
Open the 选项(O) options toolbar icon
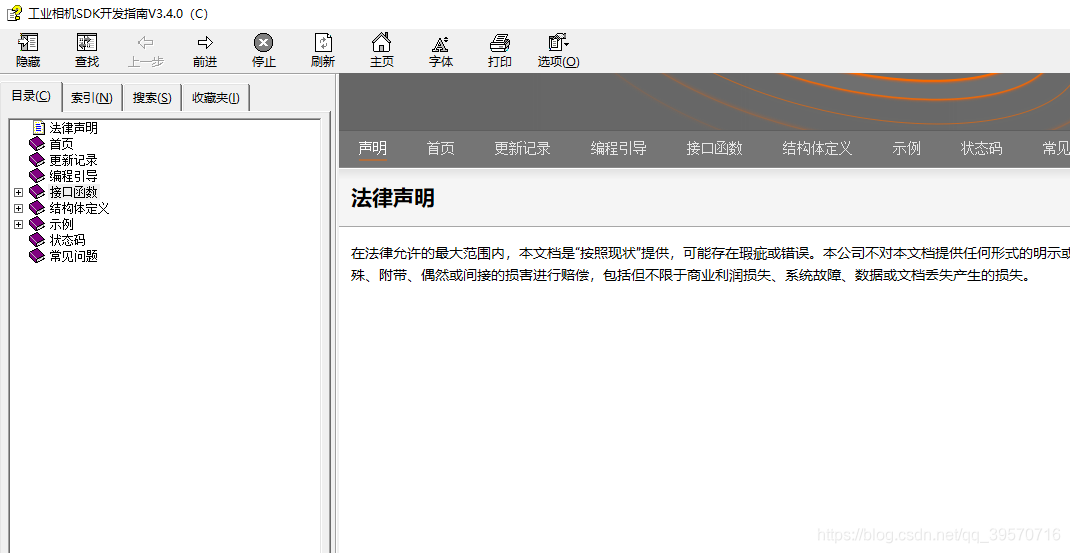[558, 42]
